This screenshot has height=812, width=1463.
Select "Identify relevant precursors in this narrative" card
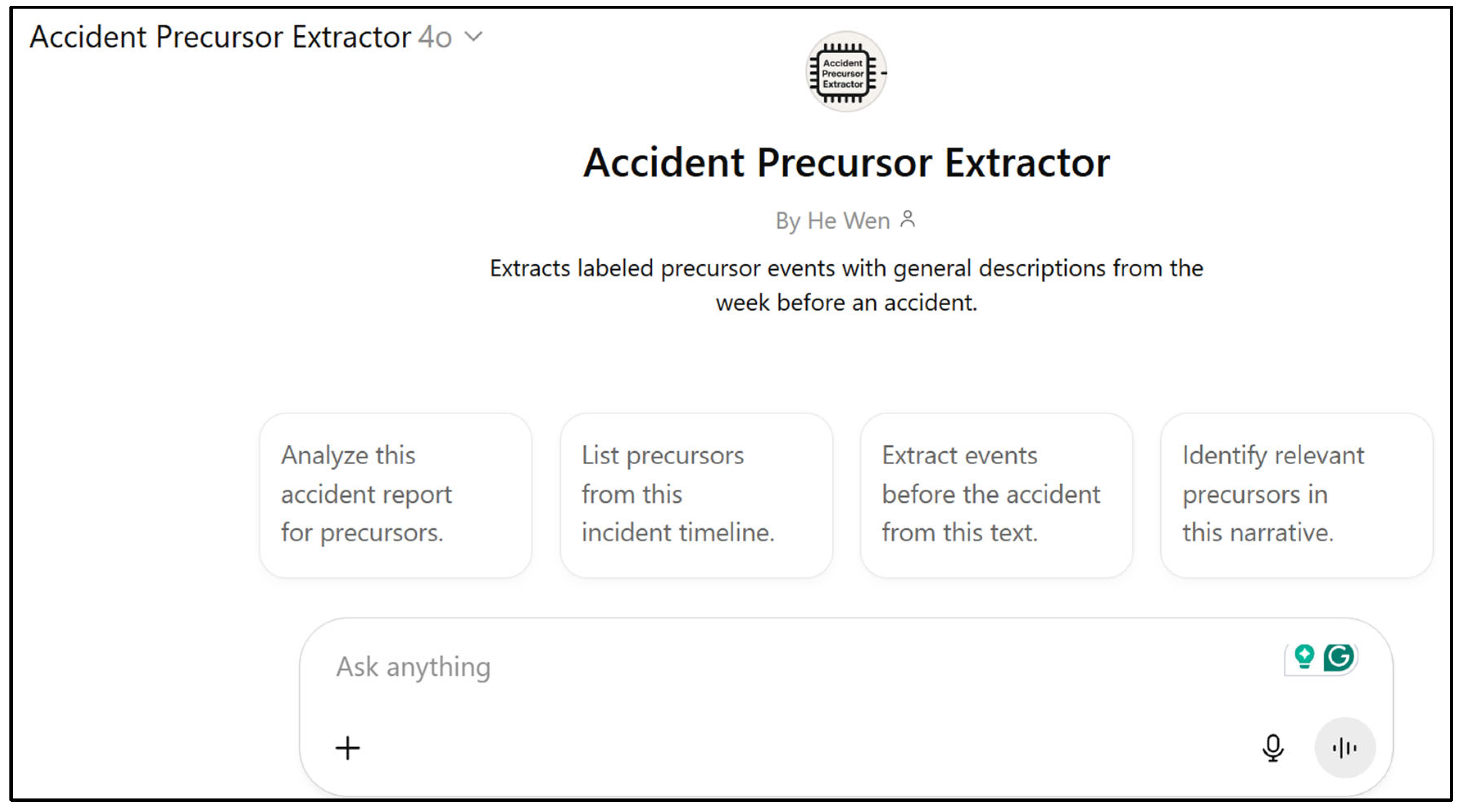1296,495
